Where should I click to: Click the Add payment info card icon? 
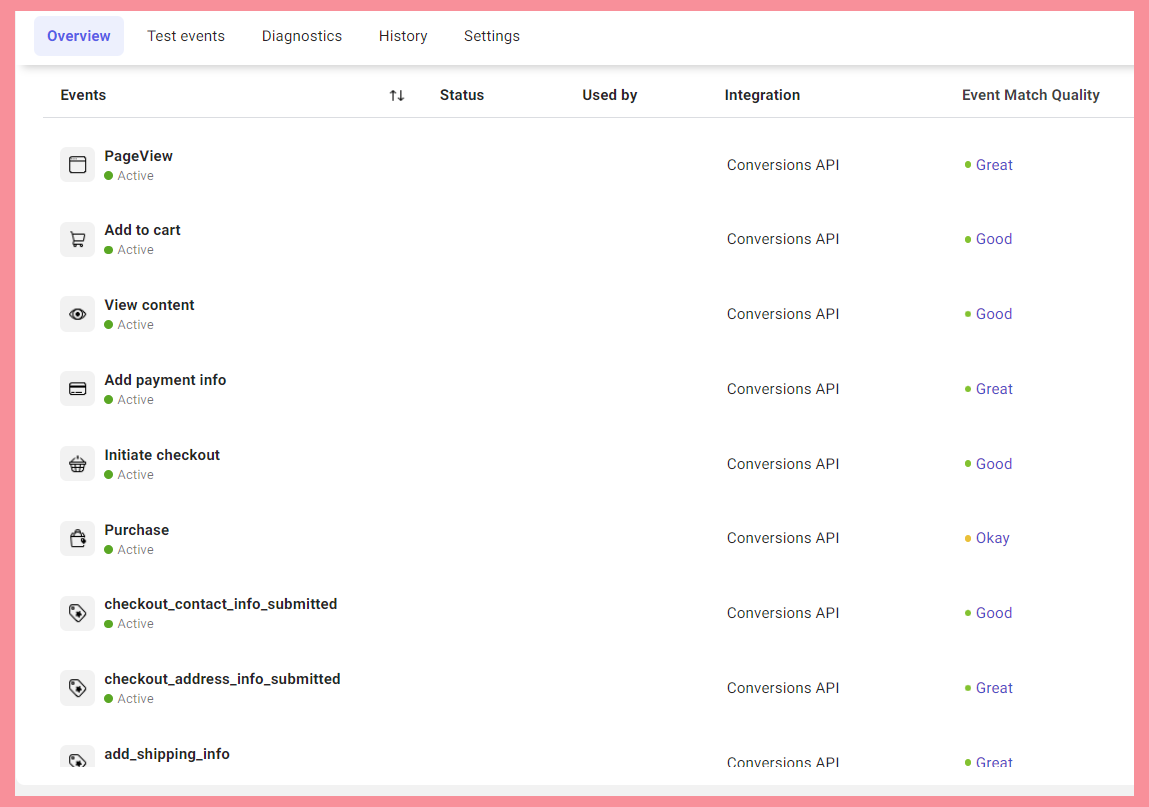click(77, 389)
